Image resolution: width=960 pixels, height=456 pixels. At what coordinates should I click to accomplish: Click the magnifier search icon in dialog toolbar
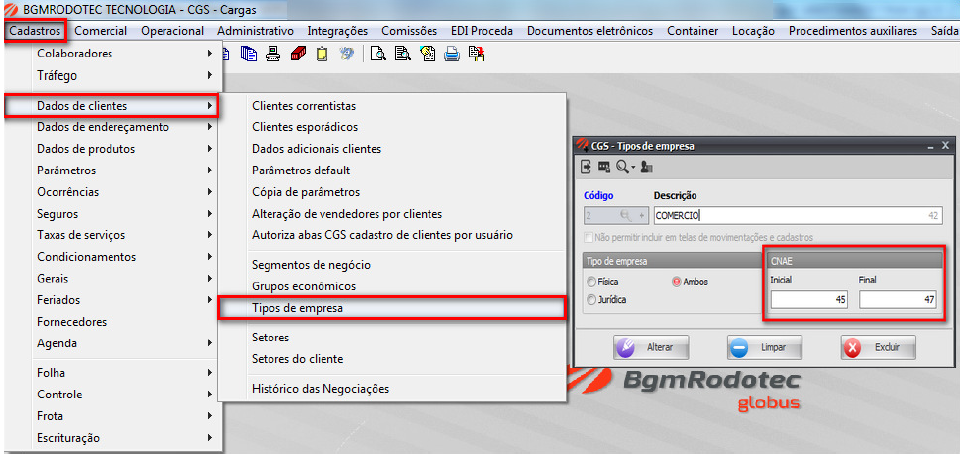(622, 166)
